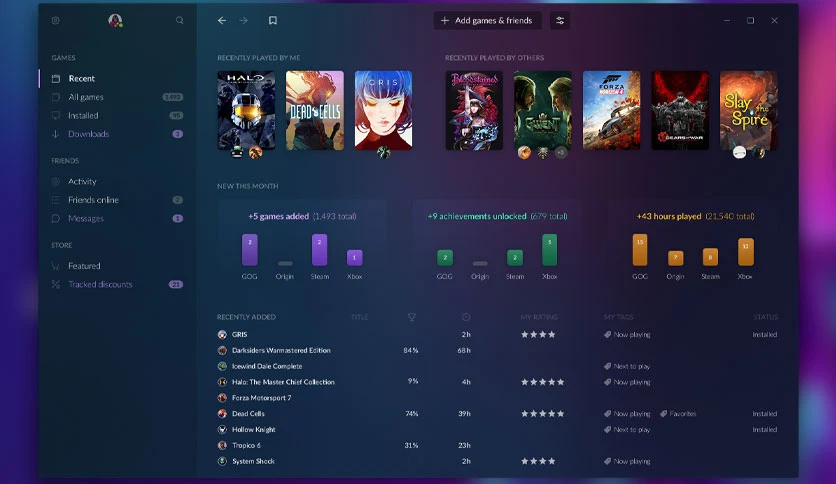Image resolution: width=836 pixels, height=484 pixels.
Task: Click Next to play tag on Hollow Knight
Action: click(x=627, y=429)
